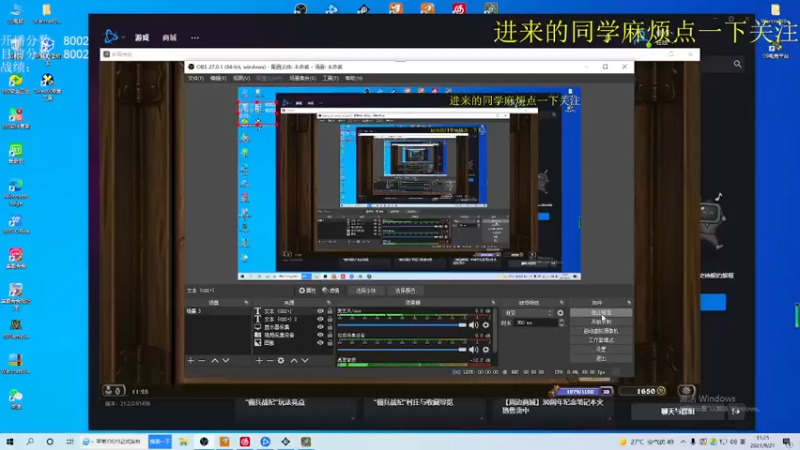800x450 pixels.
Task: Toggle visibility of the image source
Action: pos(320,343)
